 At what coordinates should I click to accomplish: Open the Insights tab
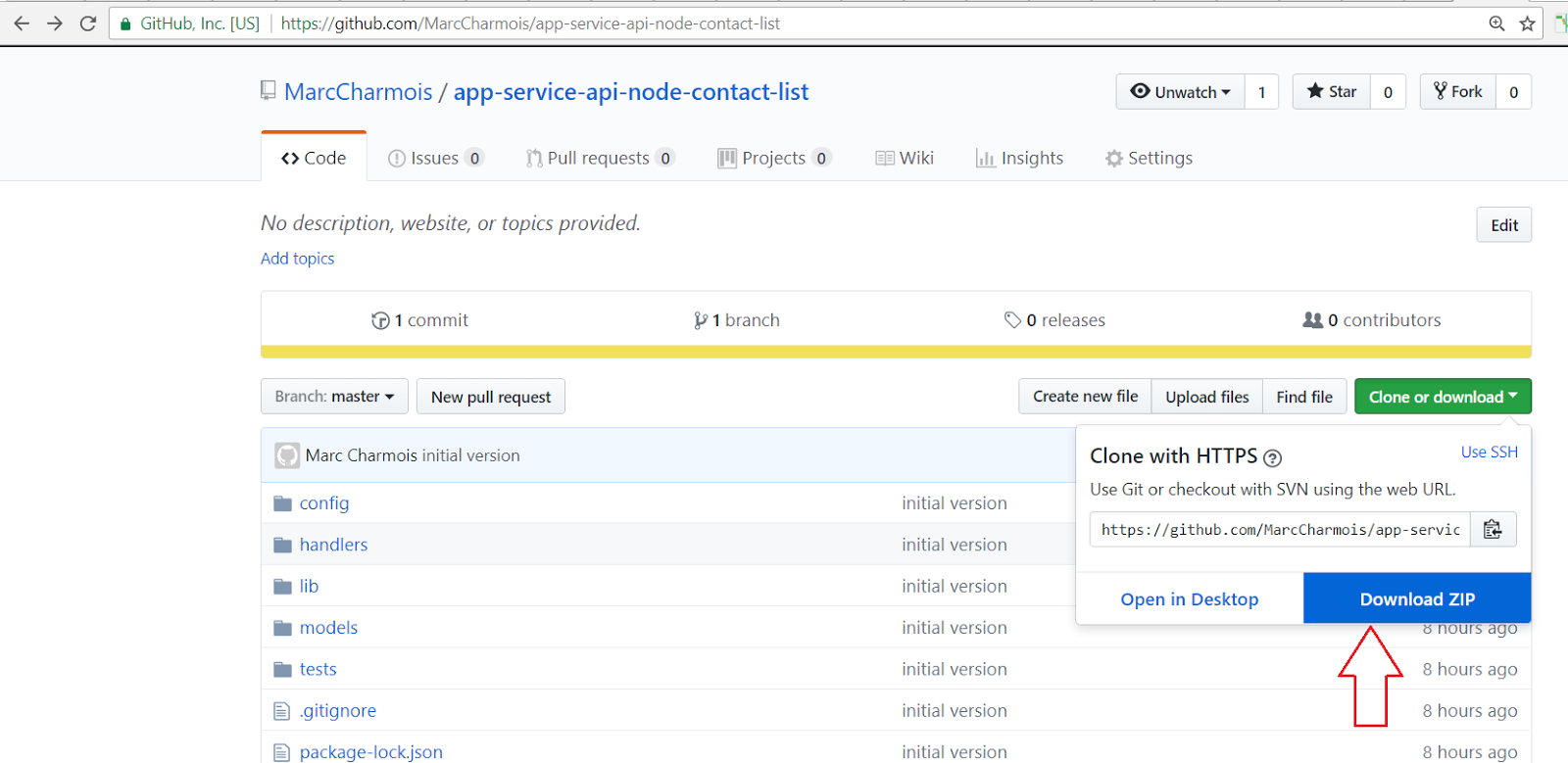[x=1019, y=158]
